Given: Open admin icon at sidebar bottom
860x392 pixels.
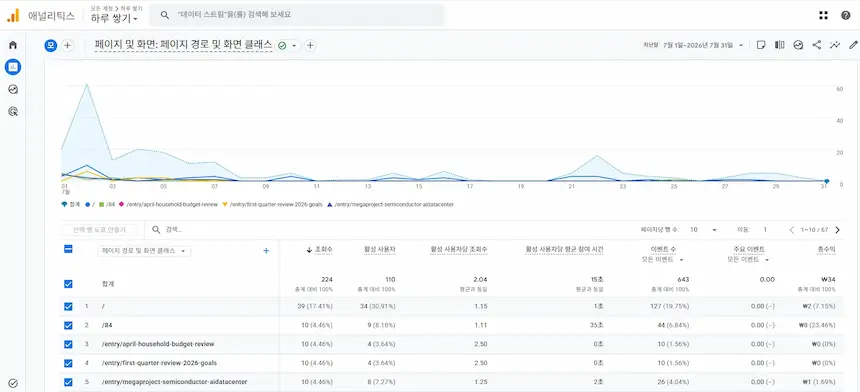Looking at the screenshot, I should point(13,383).
